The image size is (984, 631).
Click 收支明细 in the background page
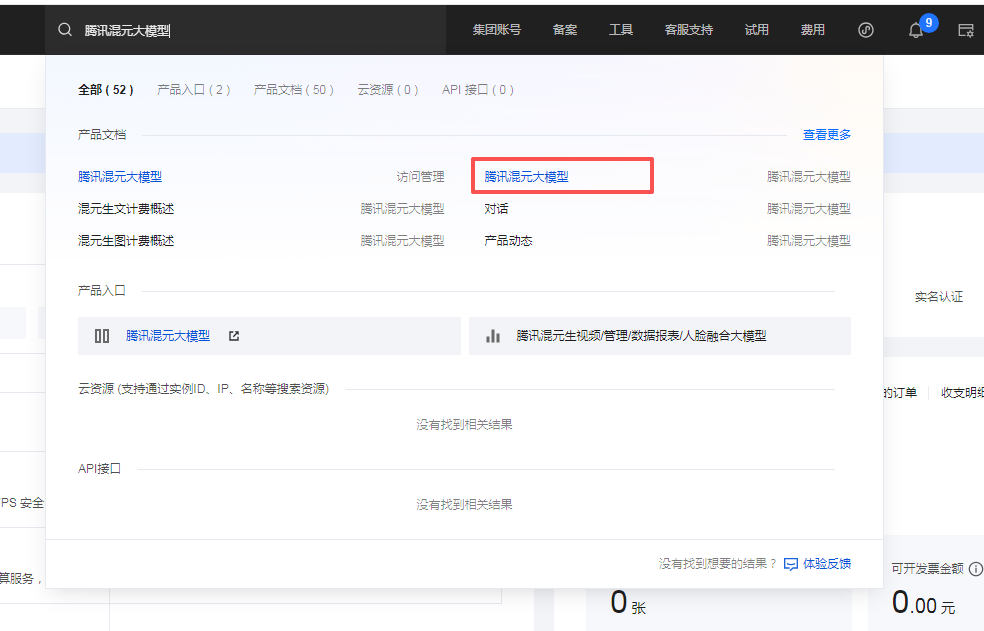pyautogui.click(x=962, y=392)
